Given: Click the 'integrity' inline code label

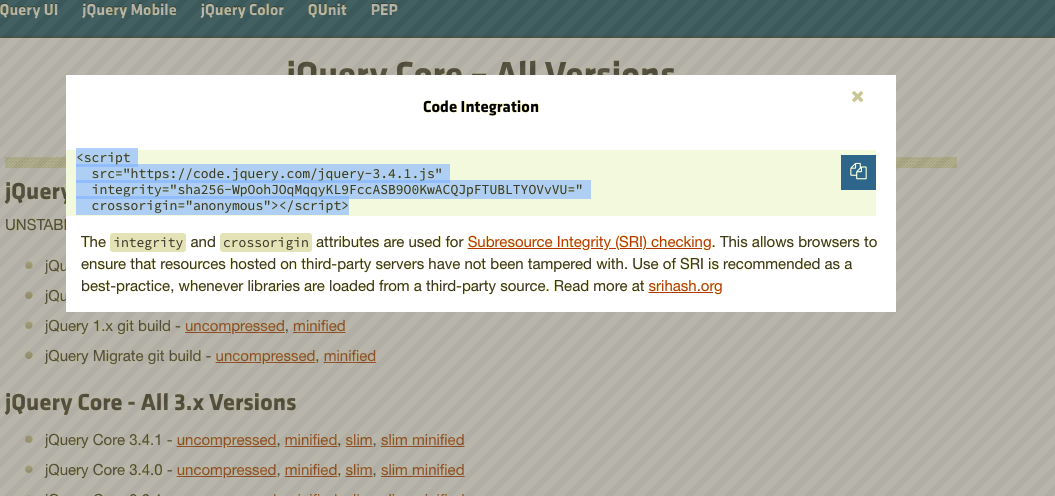Looking at the screenshot, I should point(147,242).
